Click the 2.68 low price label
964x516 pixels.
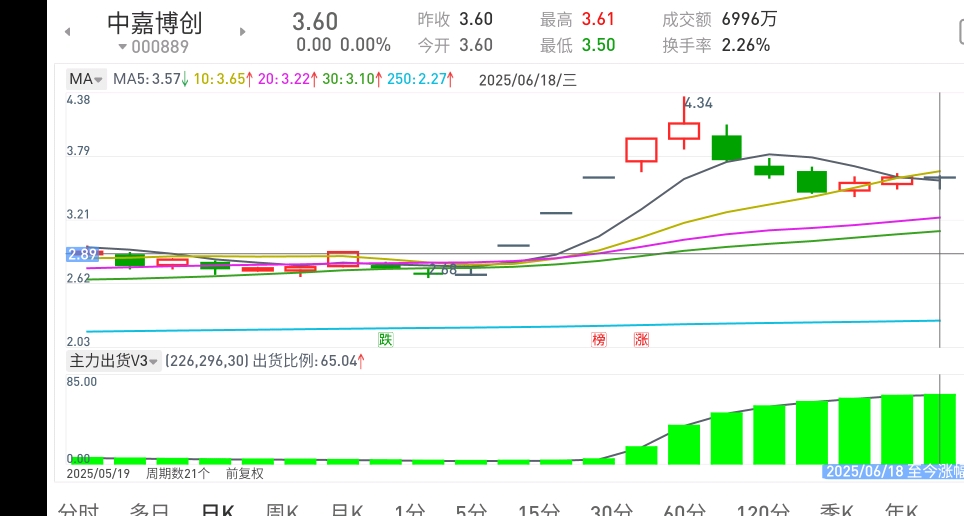click(x=443, y=269)
